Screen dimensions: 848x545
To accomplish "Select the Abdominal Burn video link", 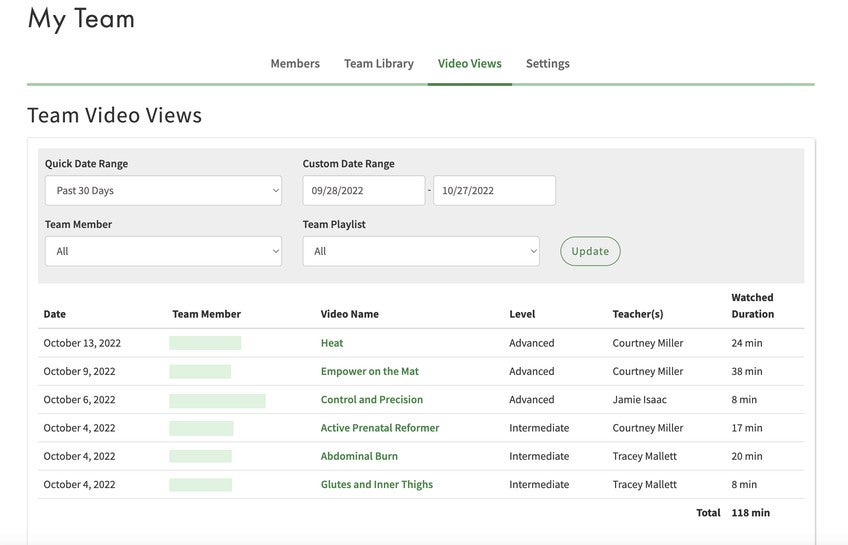I will coord(359,456).
